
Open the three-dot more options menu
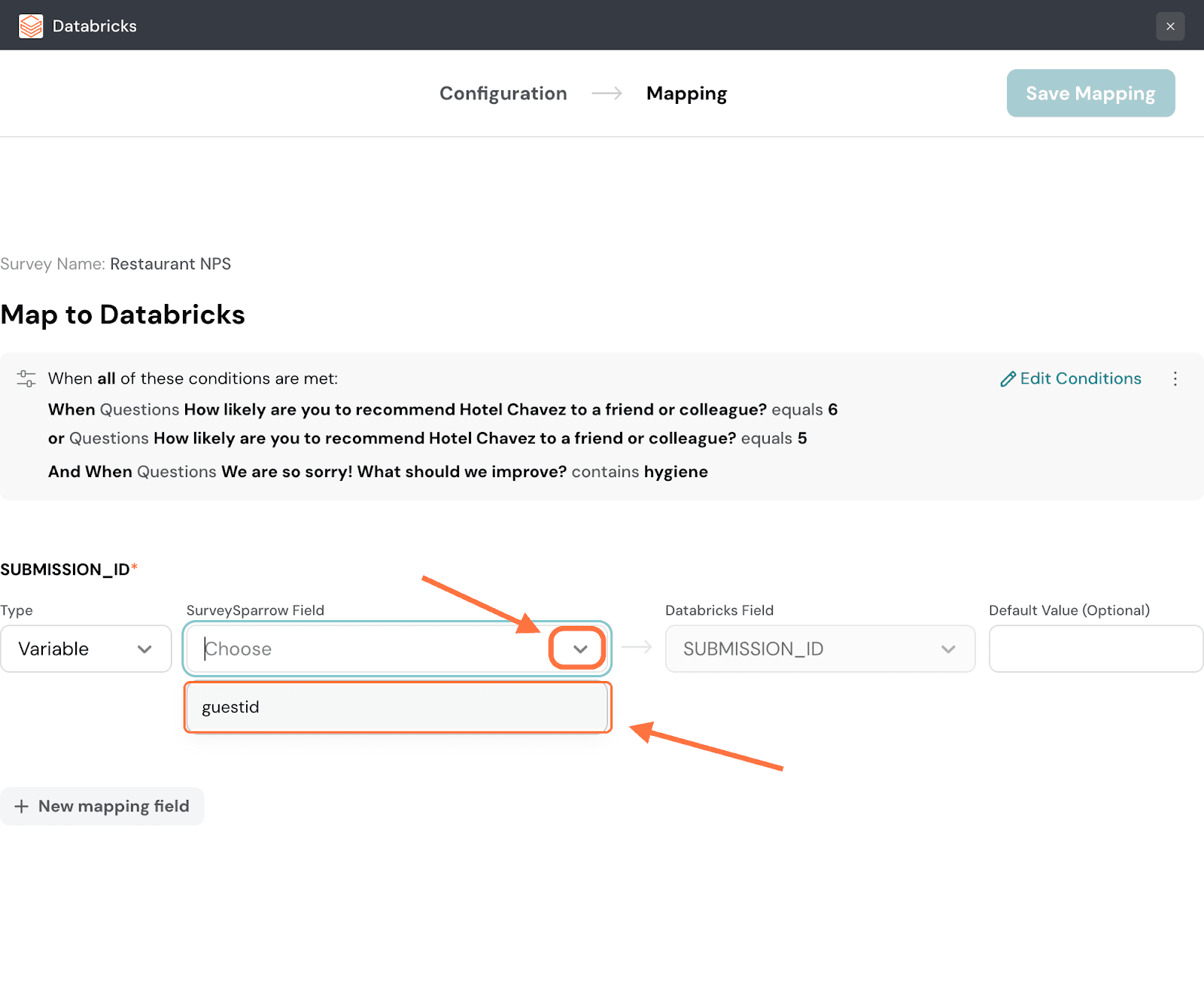[1175, 379]
